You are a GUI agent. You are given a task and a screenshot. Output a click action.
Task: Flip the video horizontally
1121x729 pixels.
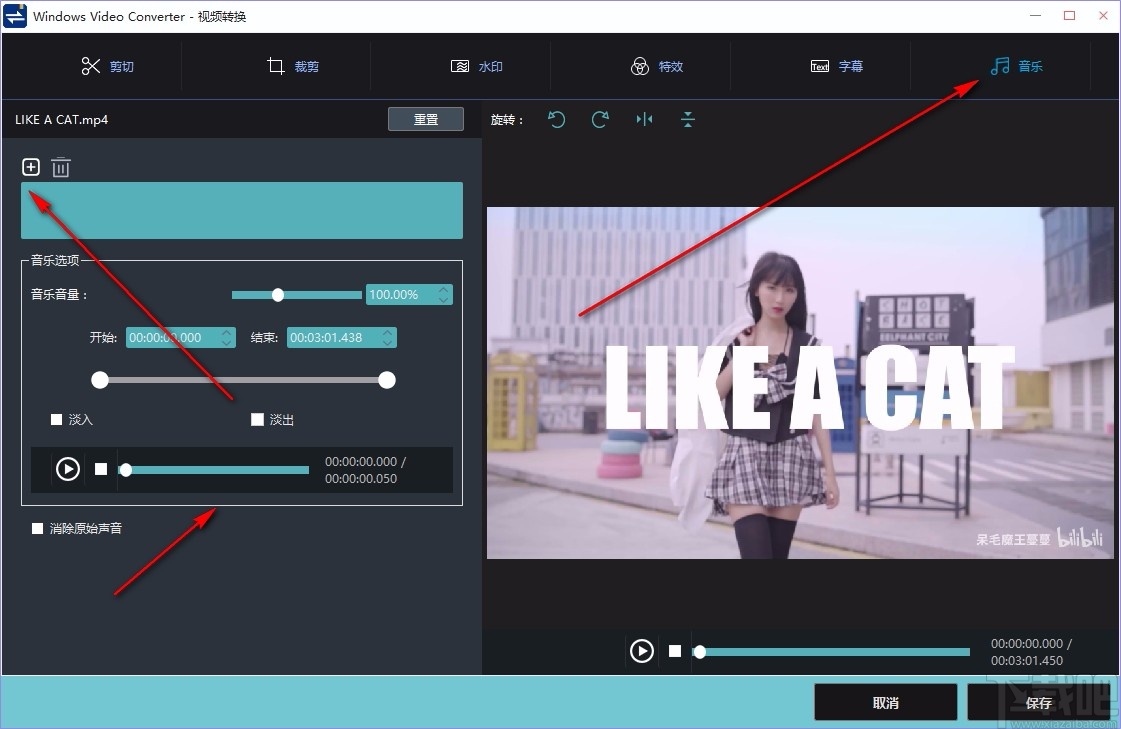(x=644, y=119)
